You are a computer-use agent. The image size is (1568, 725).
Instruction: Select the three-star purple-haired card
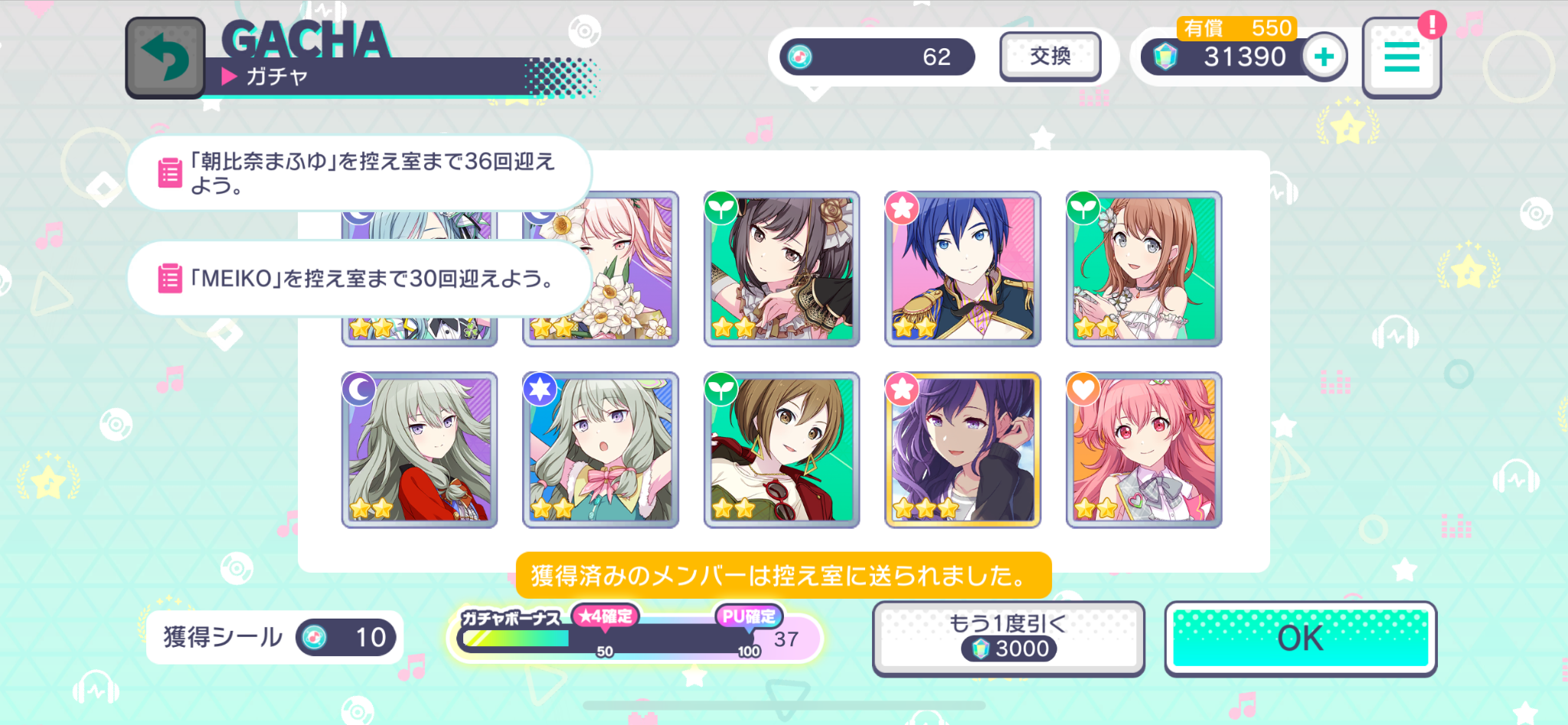pyautogui.click(x=962, y=450)
